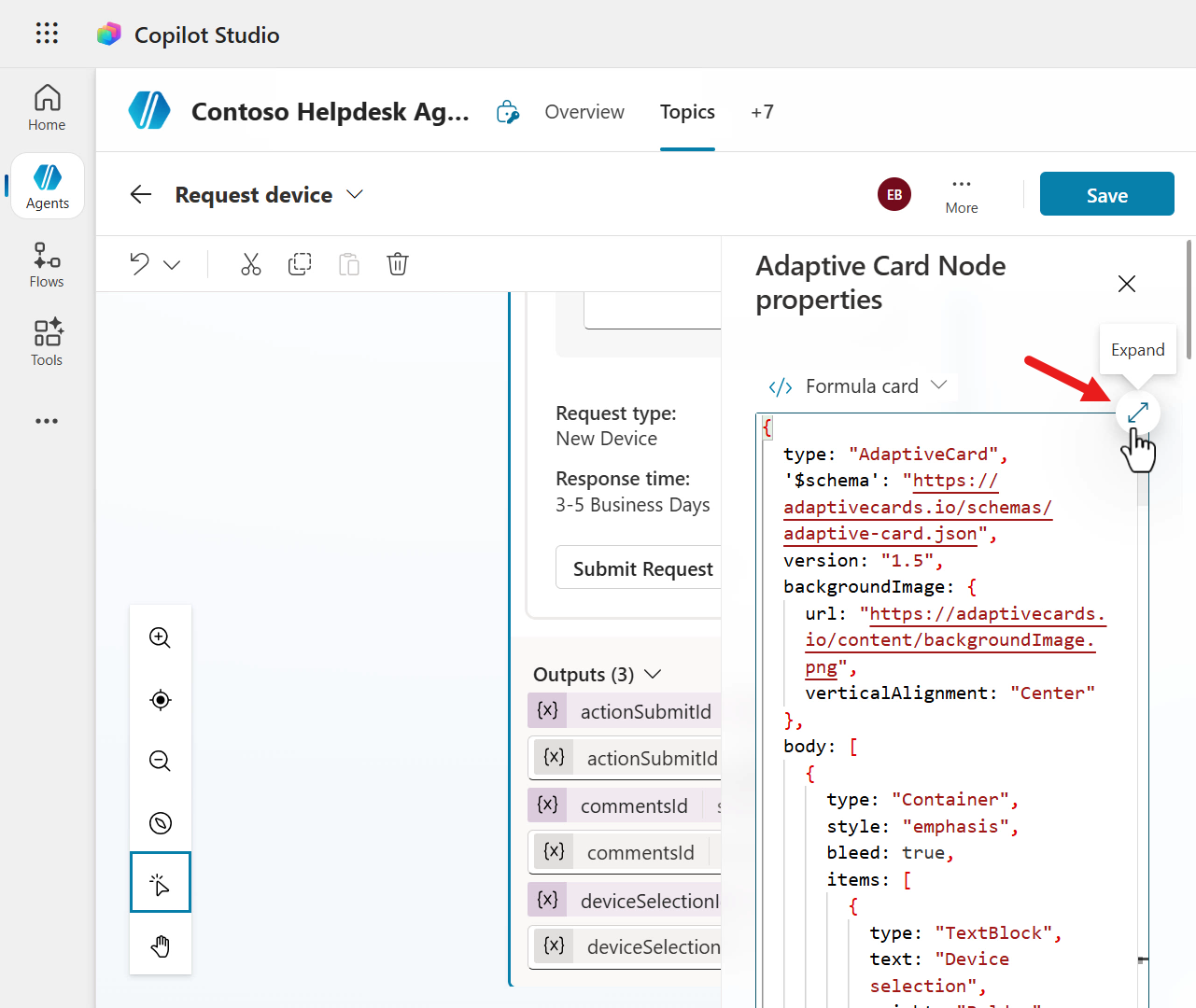Image resolution: width=1196 pixels, height=1008 pixels.
Task: Open Flows in the sidebar
Action: tap(47, 266)
